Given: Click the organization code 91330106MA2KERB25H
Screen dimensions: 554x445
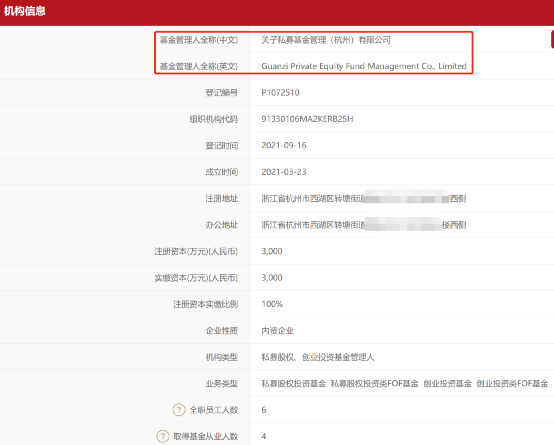Looking at the screenshot, I should click(307, 119).
